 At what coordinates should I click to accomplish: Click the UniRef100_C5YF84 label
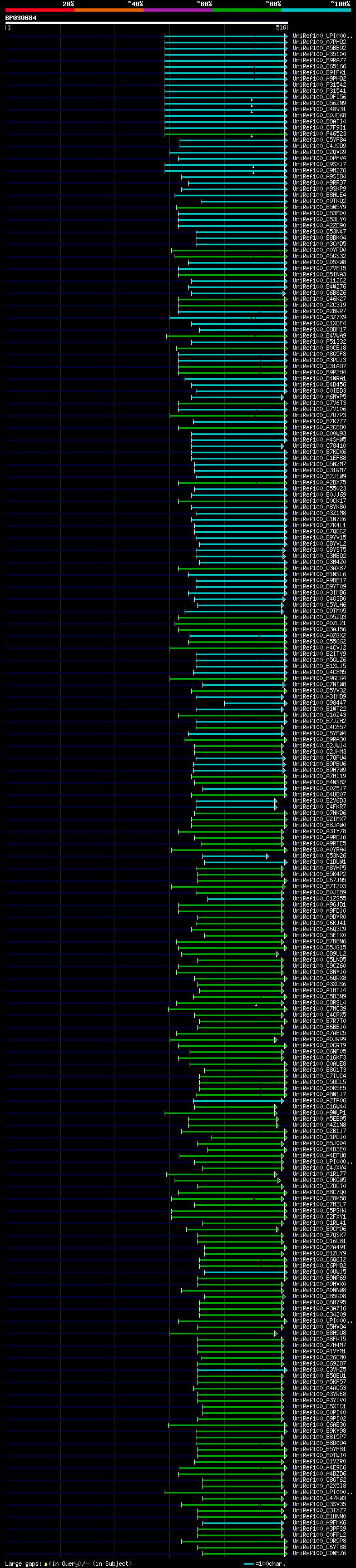[319, 140]
